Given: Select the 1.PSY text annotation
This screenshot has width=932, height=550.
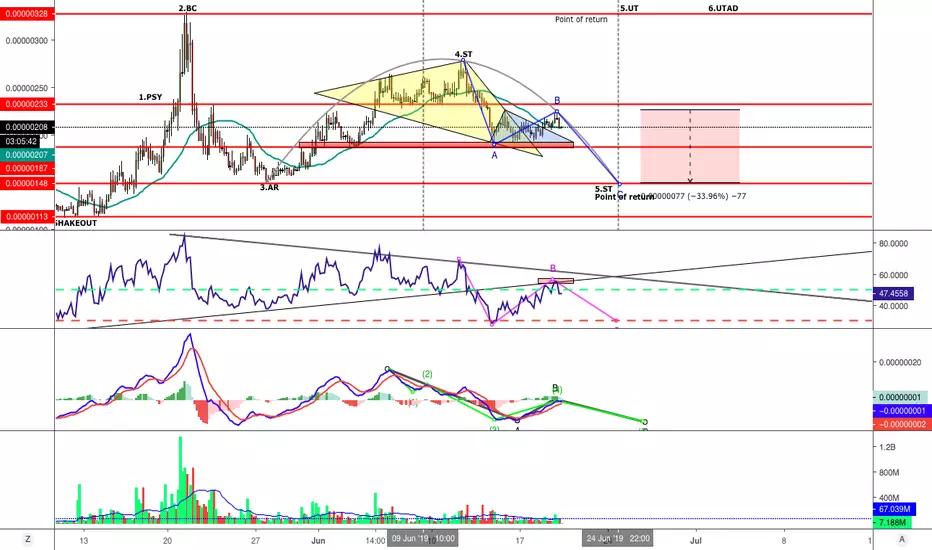Looking at the screenshot, I should click(150, 97).
